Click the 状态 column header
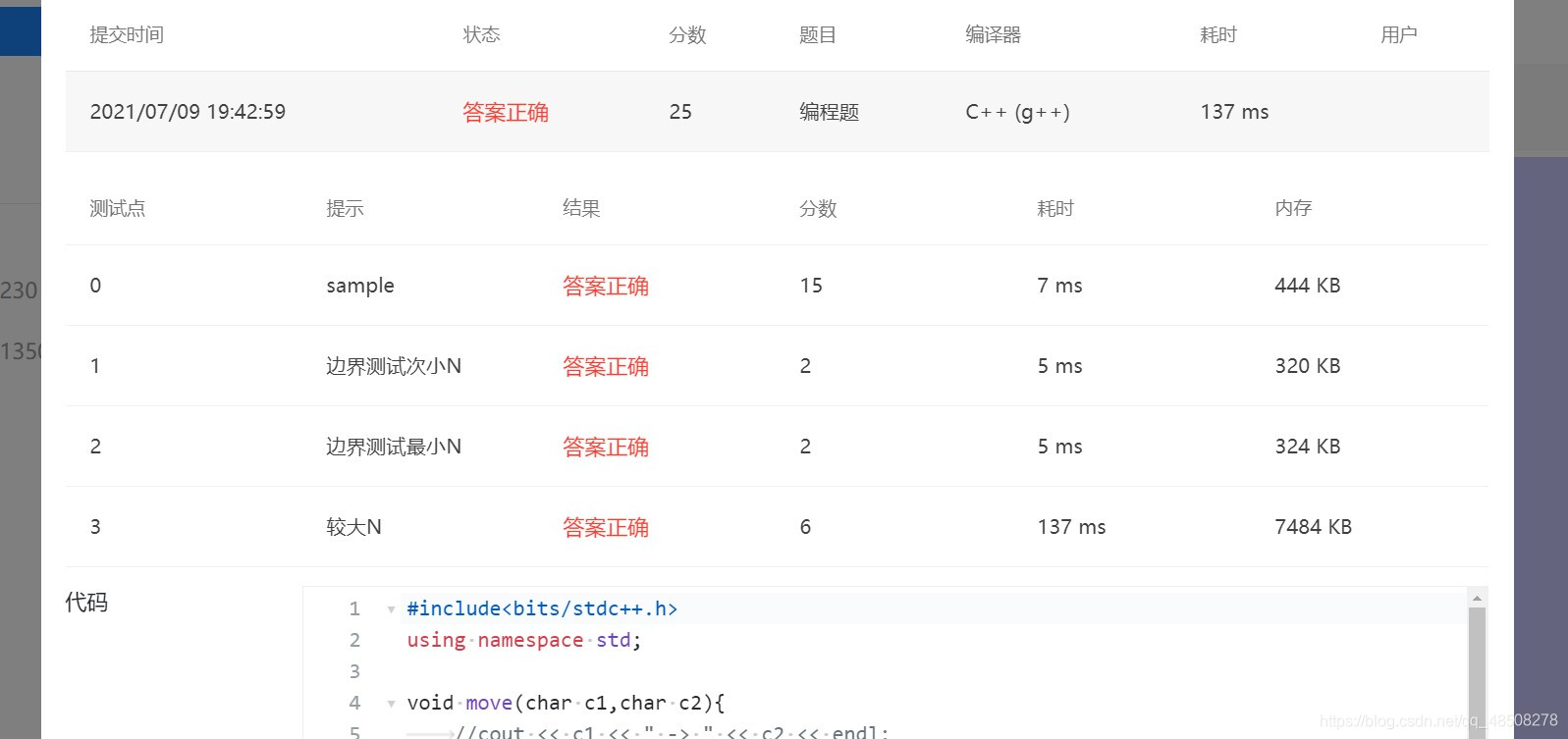Viewport: 1568px width, 739px height. 482,35
